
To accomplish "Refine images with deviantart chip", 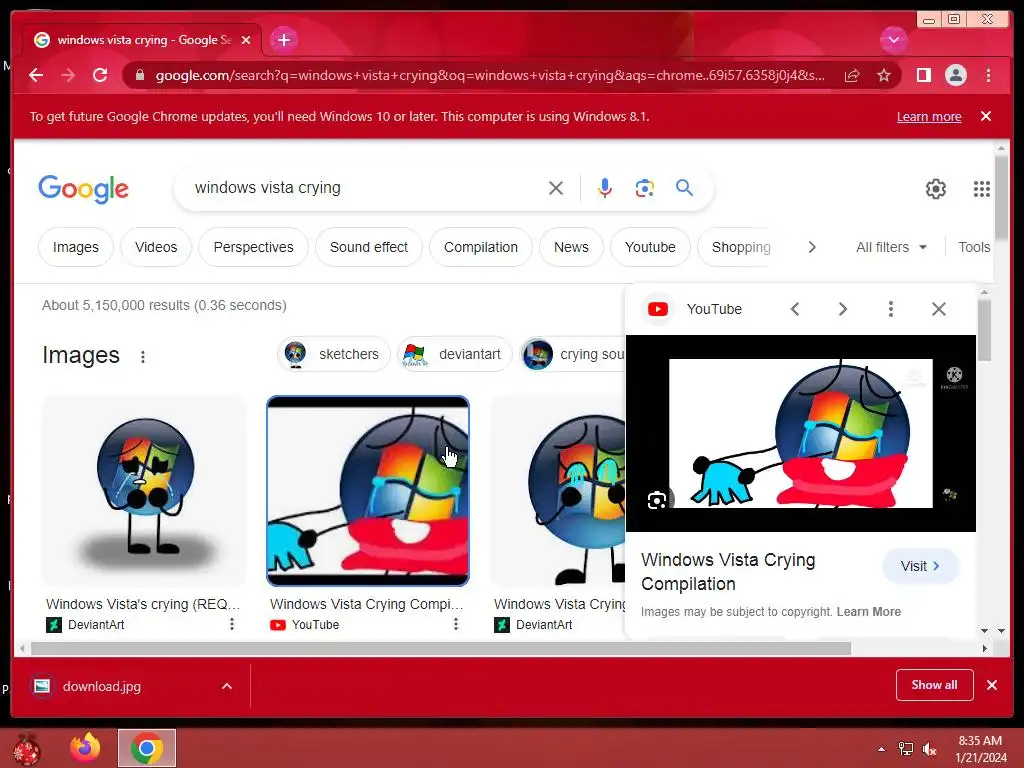I will point(455,355).
